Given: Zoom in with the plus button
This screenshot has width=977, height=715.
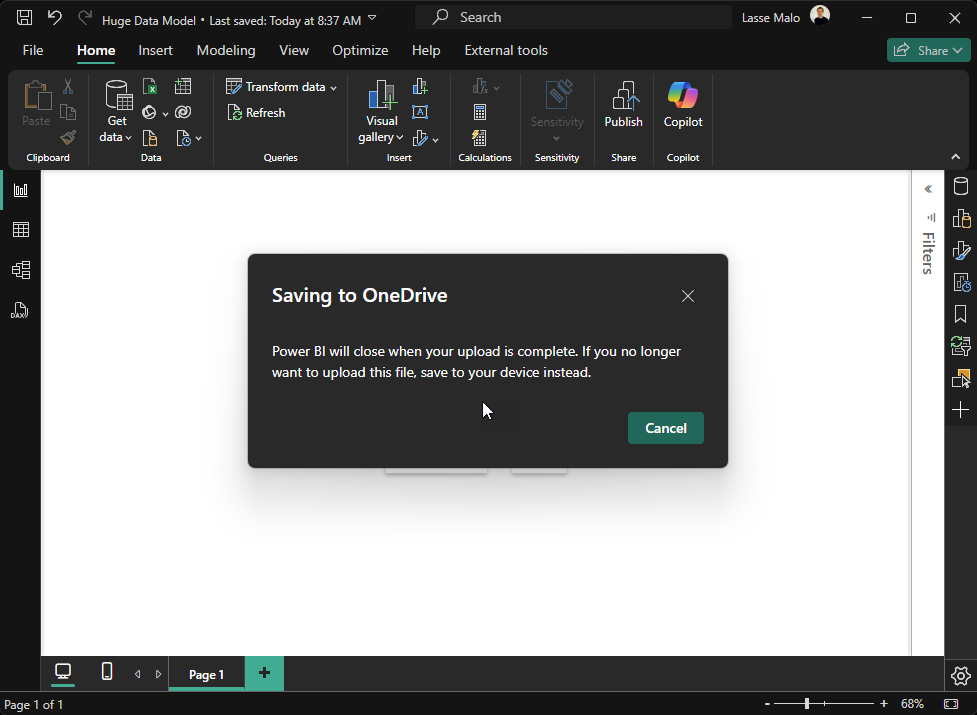Looking at the screenshot, I should 884,704.
